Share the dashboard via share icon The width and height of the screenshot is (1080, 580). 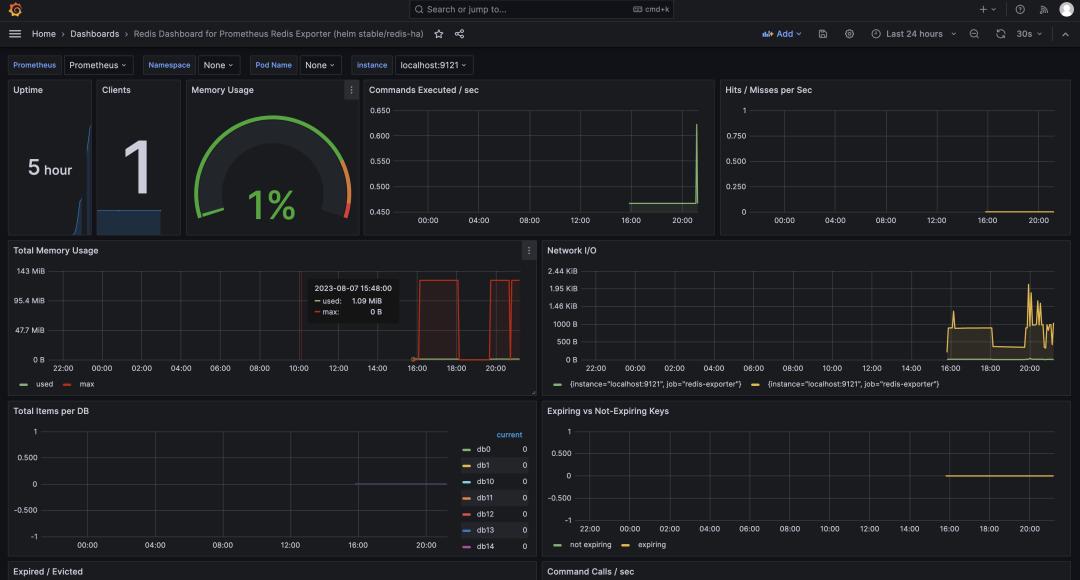pyautogui.click(x=459, y=34)
